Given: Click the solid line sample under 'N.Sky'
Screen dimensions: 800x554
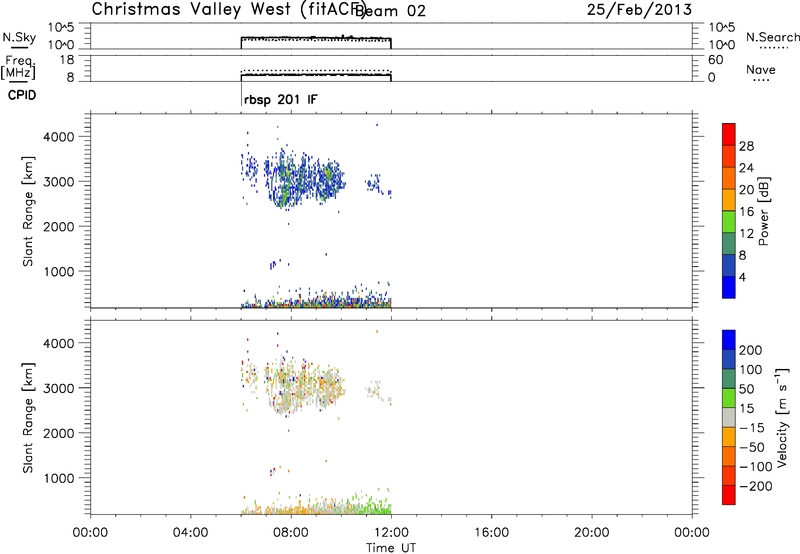Looking at the screenshot, I should click(19, 48).
